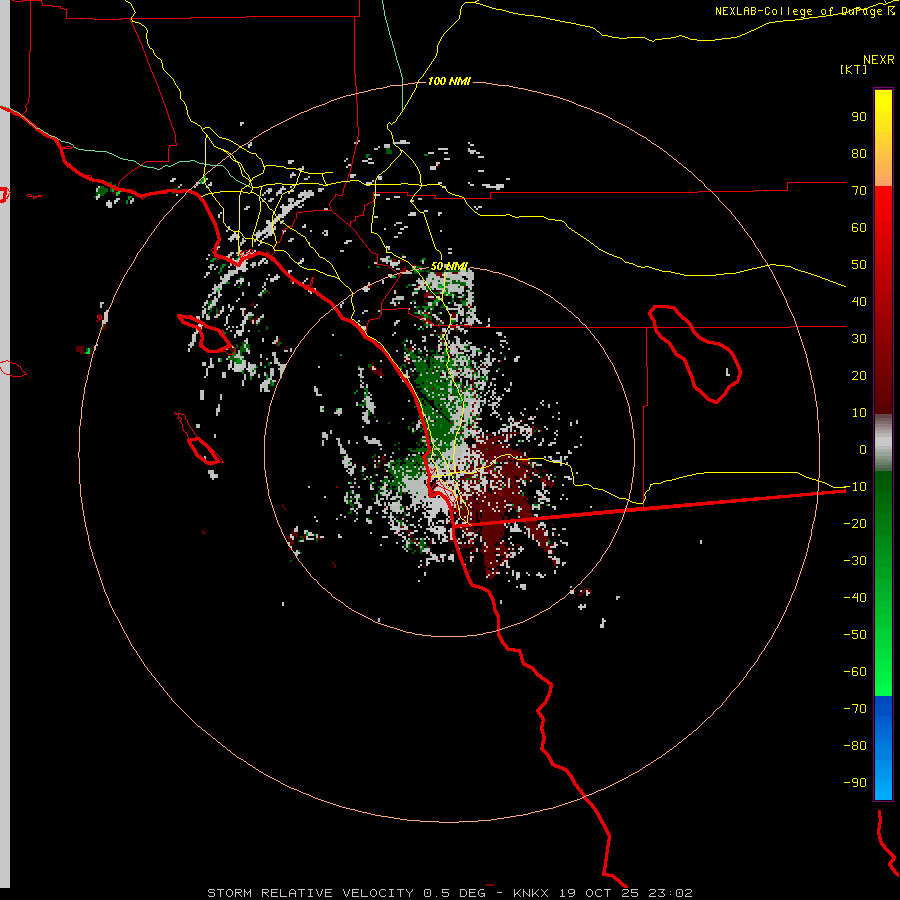Select the 40 value on velocity scale

coord(859,302)
